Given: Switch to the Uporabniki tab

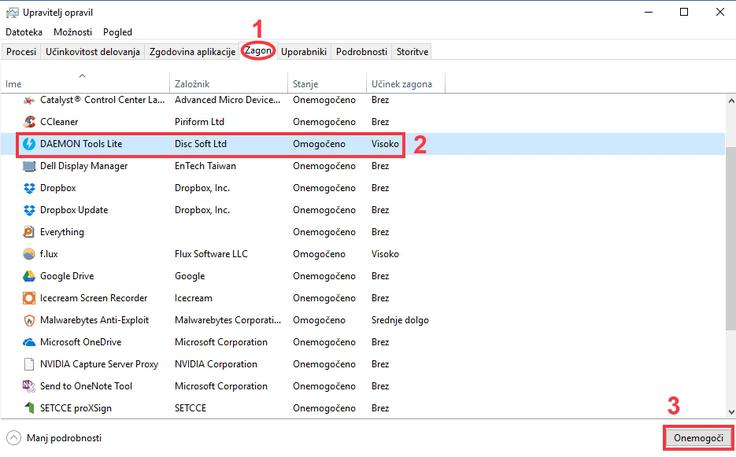Looking at the screenshot, I should pyautogui.click(x=304, y=52).
